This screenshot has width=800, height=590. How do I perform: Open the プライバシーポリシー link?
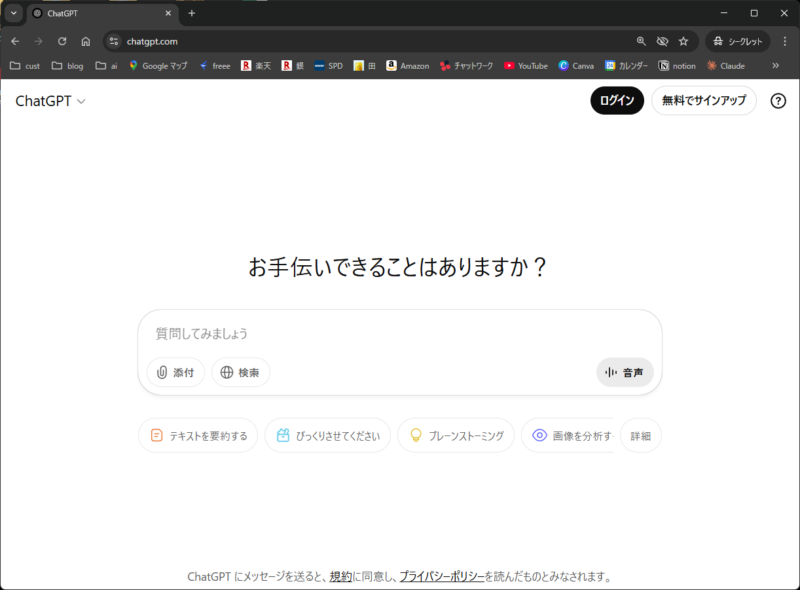442,577
